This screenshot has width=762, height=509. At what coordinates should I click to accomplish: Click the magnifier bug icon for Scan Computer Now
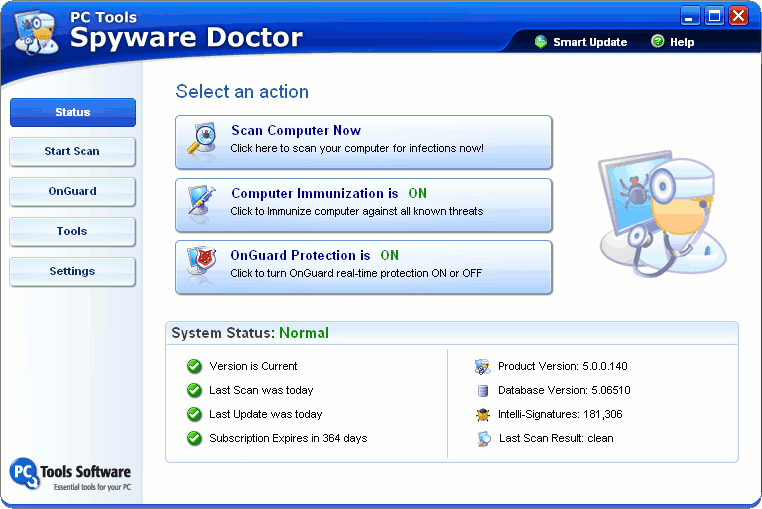pyautogui.click(x=200, y=141)
